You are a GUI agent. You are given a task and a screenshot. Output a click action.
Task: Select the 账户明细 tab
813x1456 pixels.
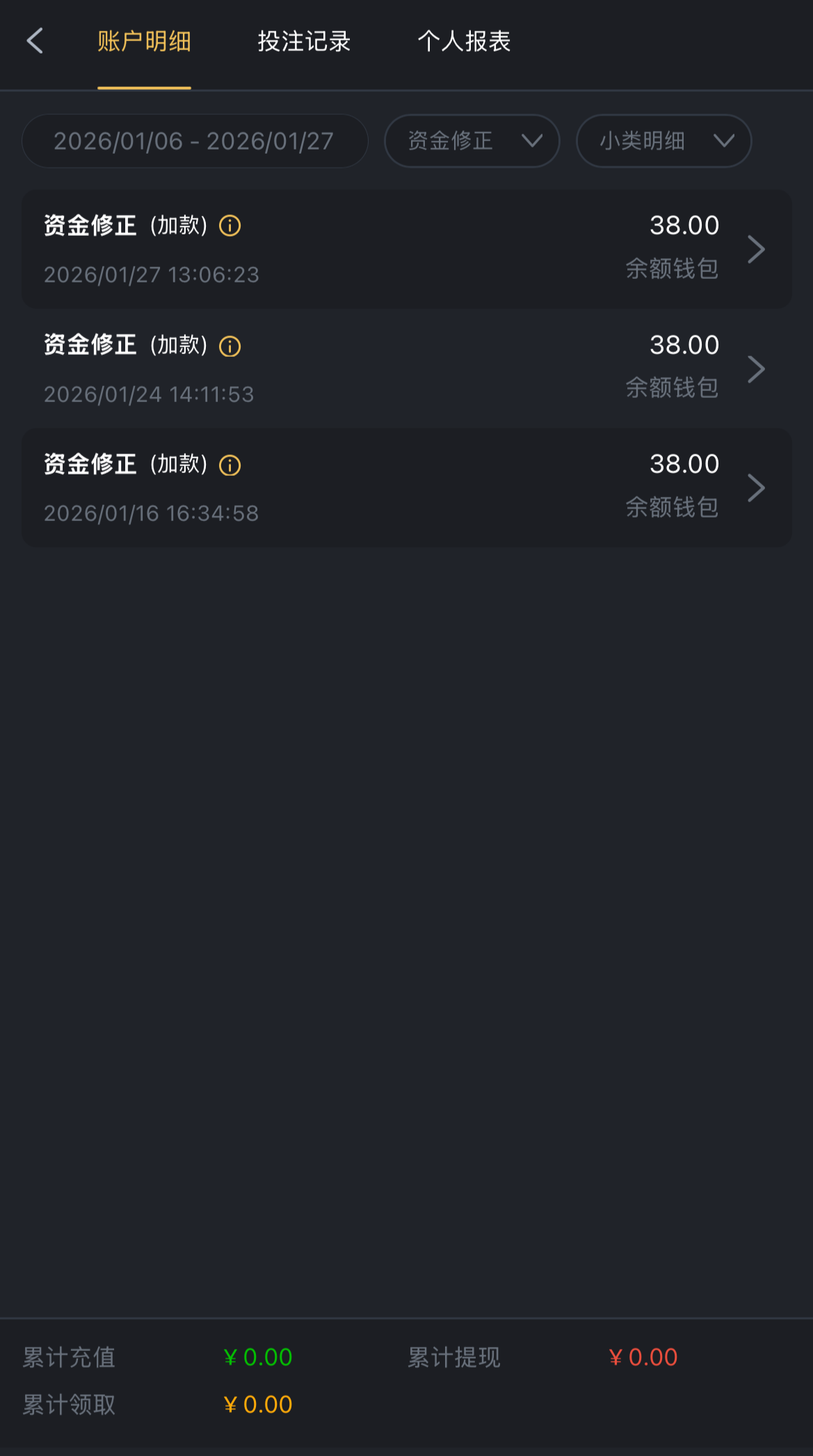tap(144, 42)
